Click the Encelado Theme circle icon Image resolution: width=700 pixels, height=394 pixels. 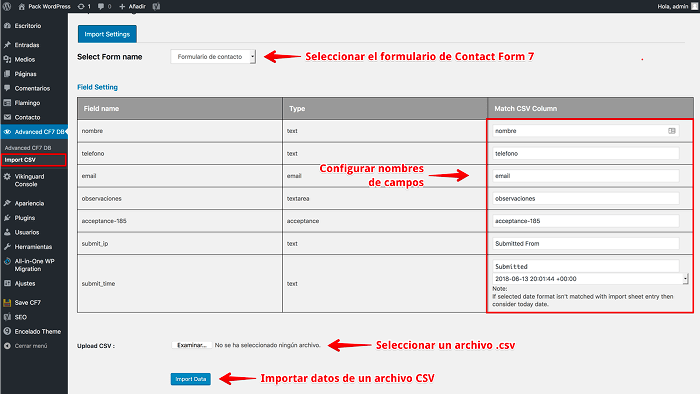tap(7, 332)
